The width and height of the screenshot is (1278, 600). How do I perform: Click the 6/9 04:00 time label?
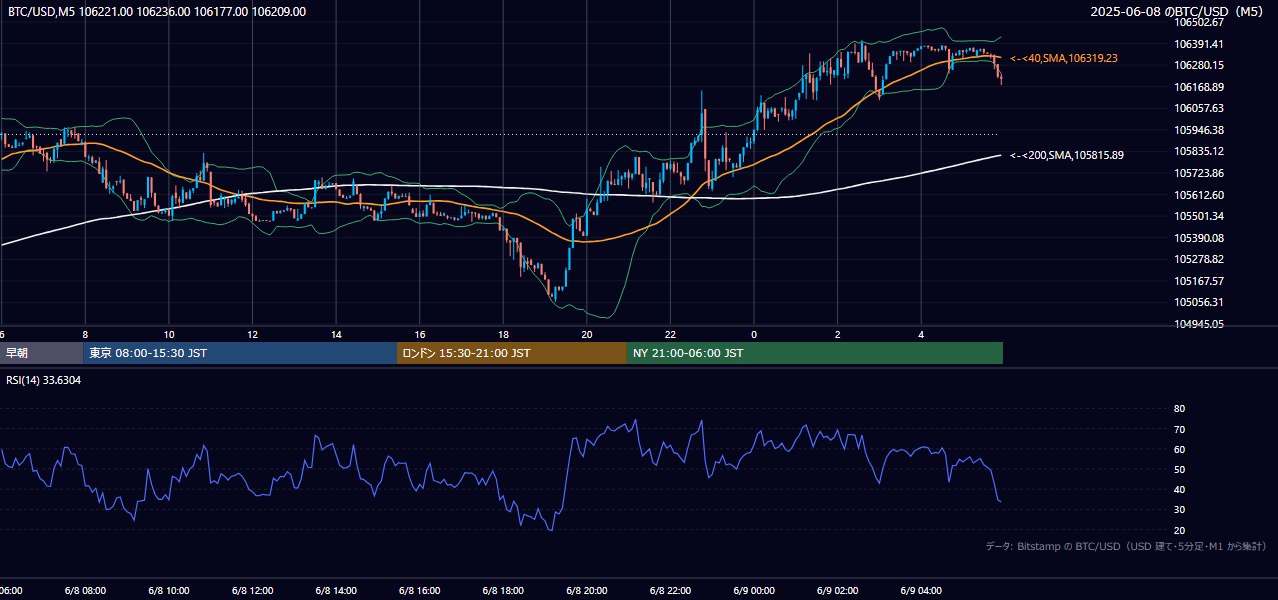tap(921, 590)
